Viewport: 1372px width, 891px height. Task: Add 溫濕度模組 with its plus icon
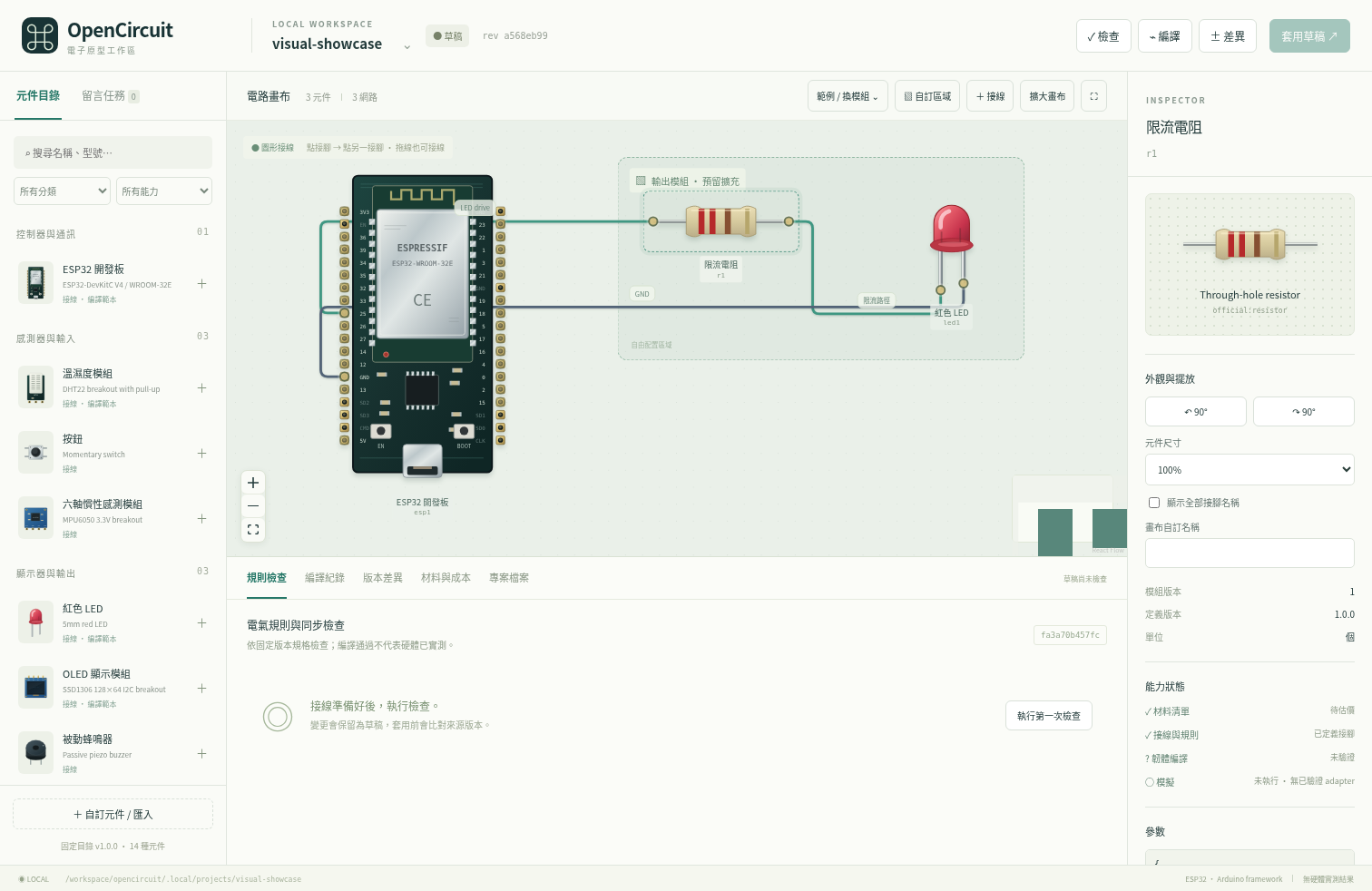click(201, 388)
